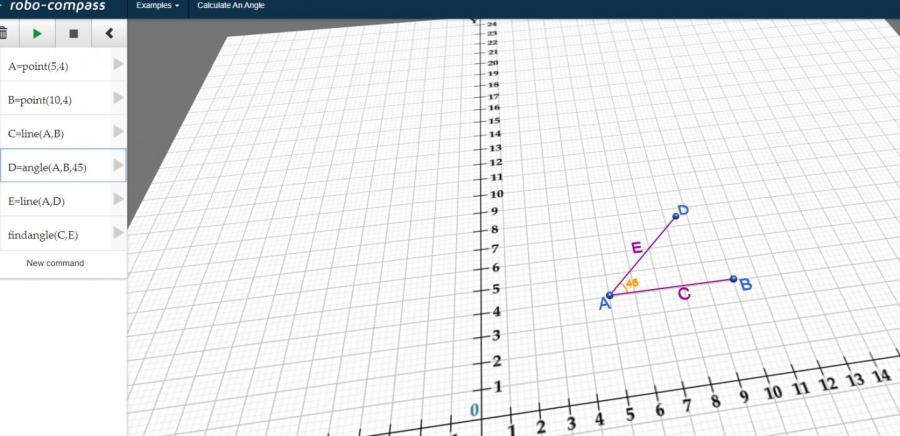Collapse the command panel with left chevron
The image size is (900, 436).
click(109, 33)
